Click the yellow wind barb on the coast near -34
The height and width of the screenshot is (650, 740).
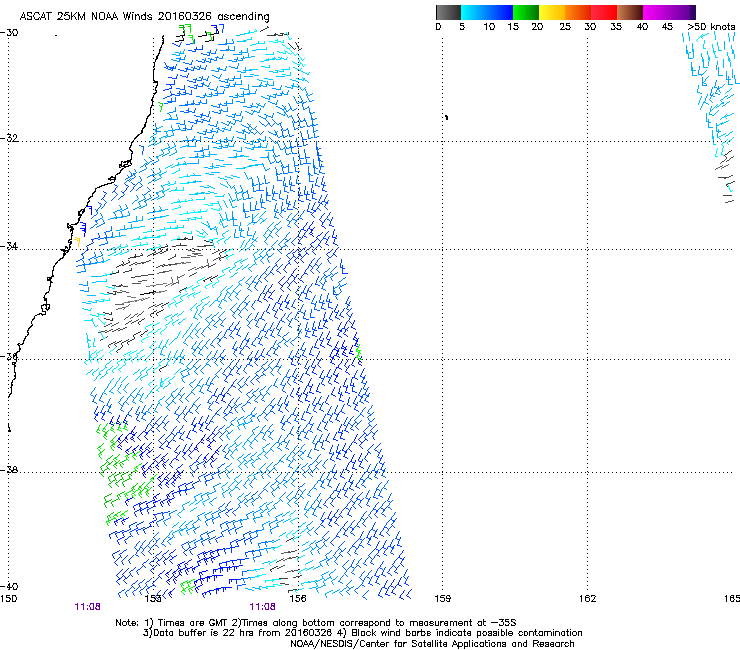[76, 242]
